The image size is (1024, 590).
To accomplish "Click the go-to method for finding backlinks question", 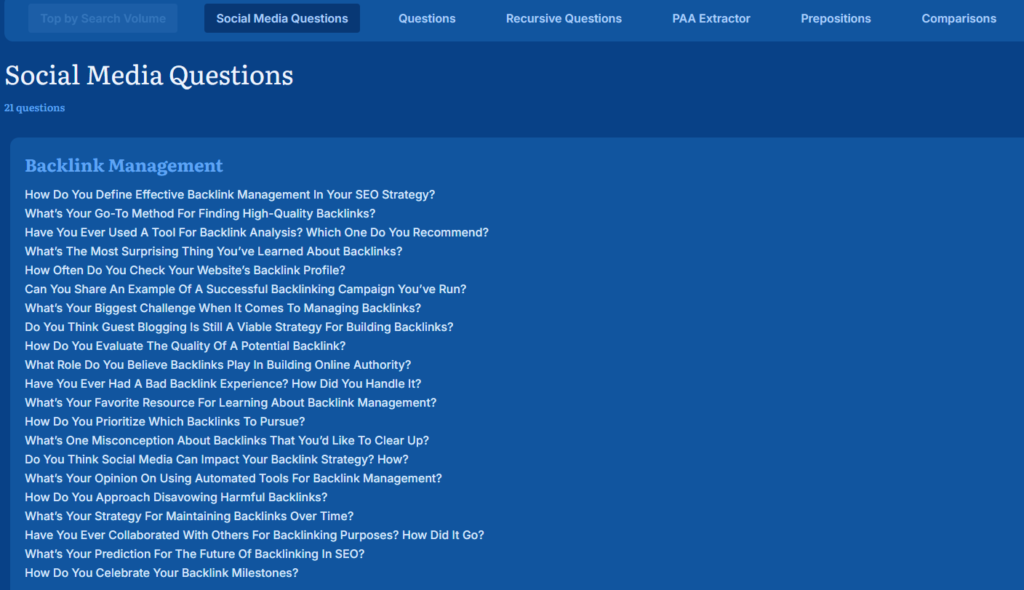I will (x=200, y=214).
